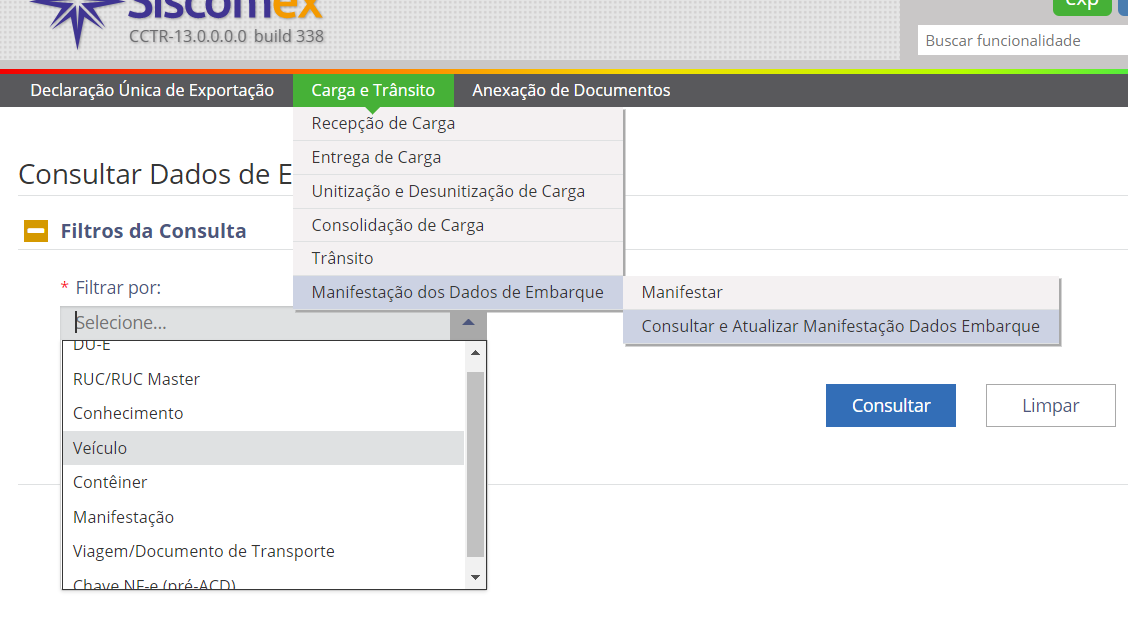Viewport: 1128px width, 636px height.
Task: Open Anexação de Documentos menu
Action: pyautogui.click(x=571, y=90)
